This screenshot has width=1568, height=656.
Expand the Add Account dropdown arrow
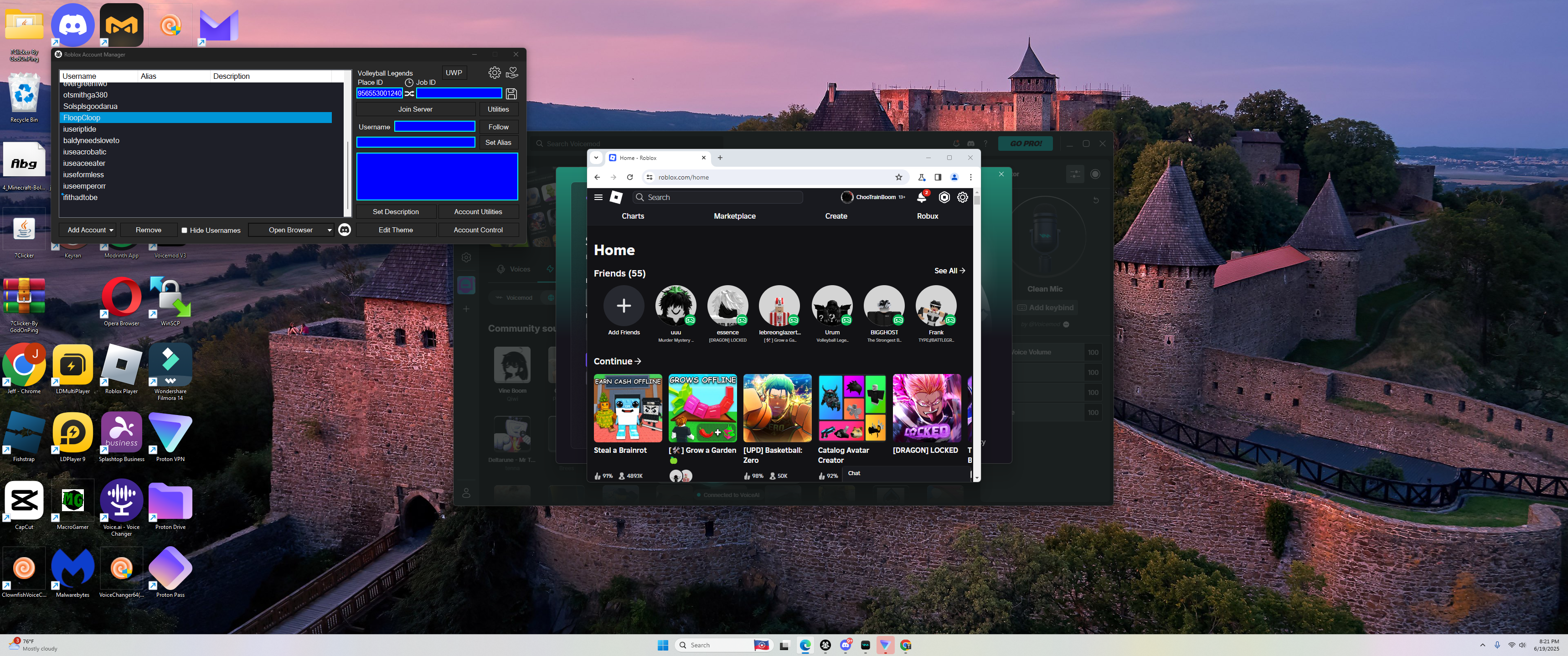(111, 231)
